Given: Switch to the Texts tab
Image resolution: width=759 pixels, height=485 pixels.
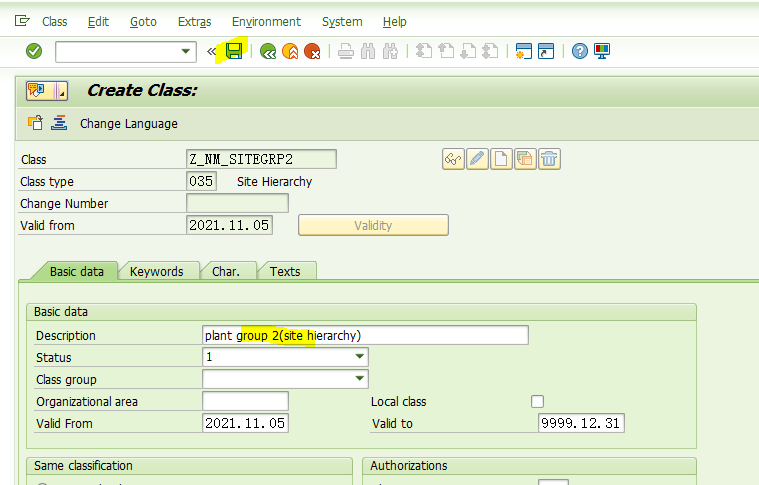Looking at the screenshot, I should pyautogui.click(x=285, y=271).
